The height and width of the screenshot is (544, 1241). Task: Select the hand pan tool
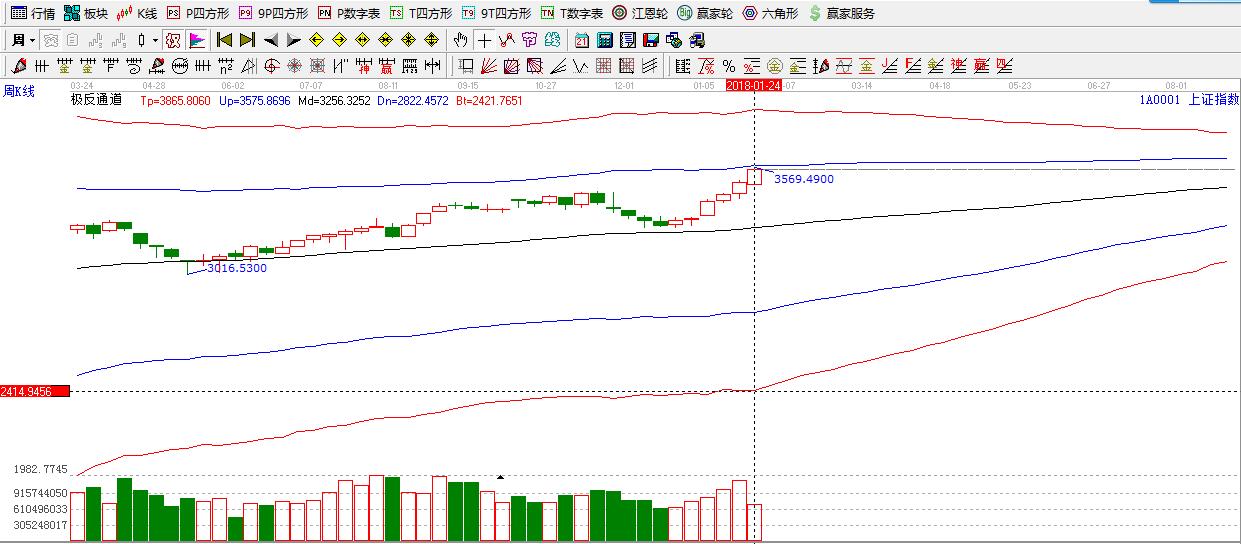coord(460,40)
